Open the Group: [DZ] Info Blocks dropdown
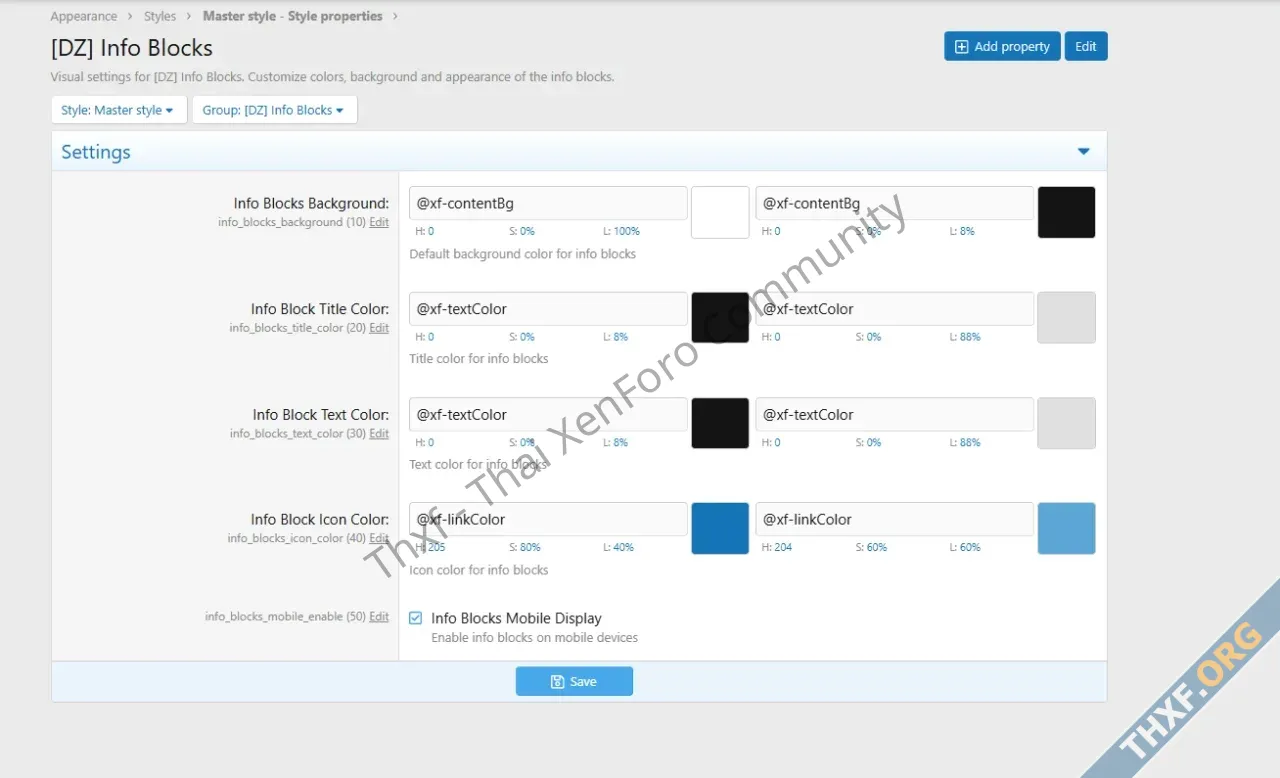 (273, 110)
